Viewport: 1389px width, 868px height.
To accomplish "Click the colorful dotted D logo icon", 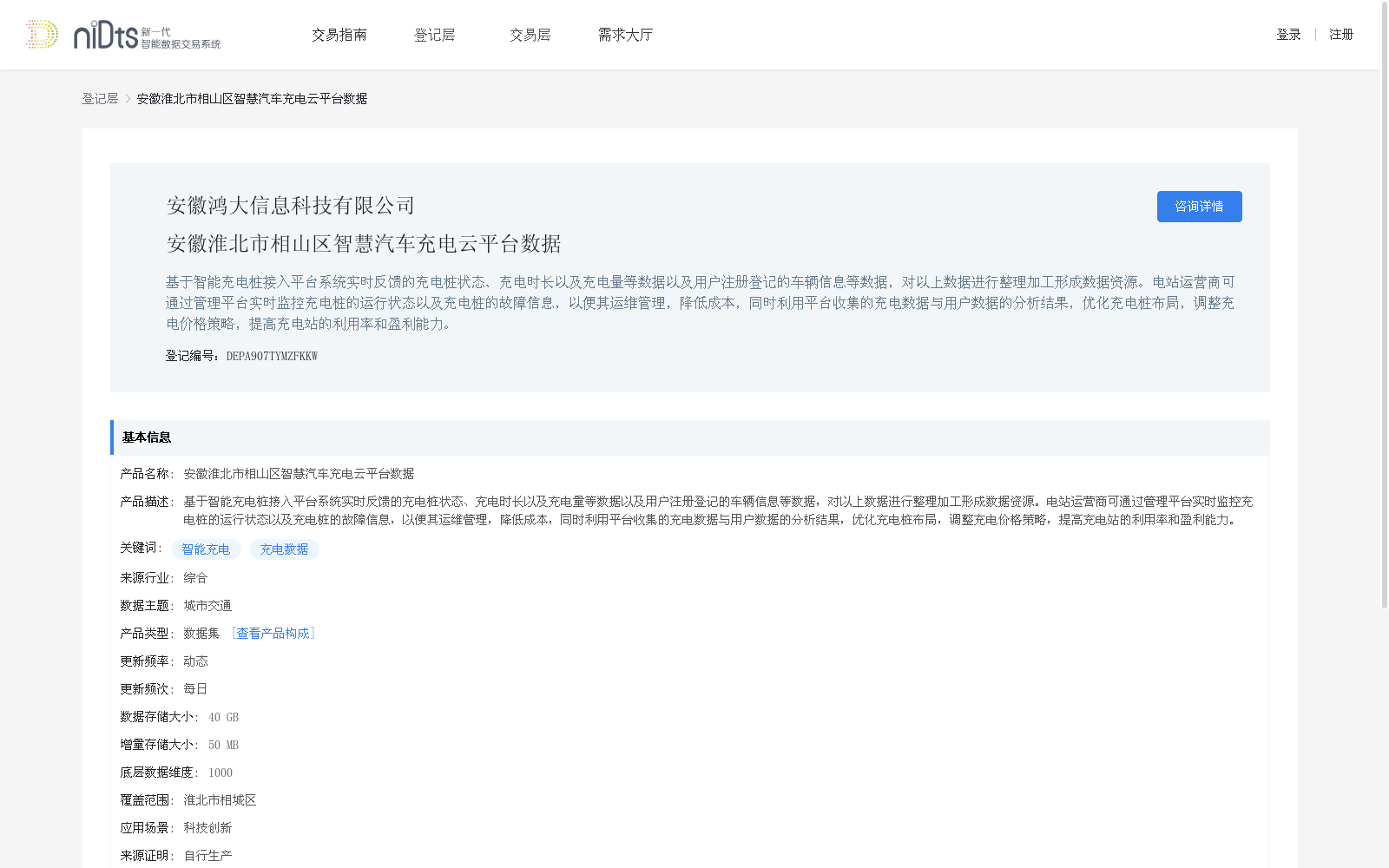I will (x=42, y=35).
